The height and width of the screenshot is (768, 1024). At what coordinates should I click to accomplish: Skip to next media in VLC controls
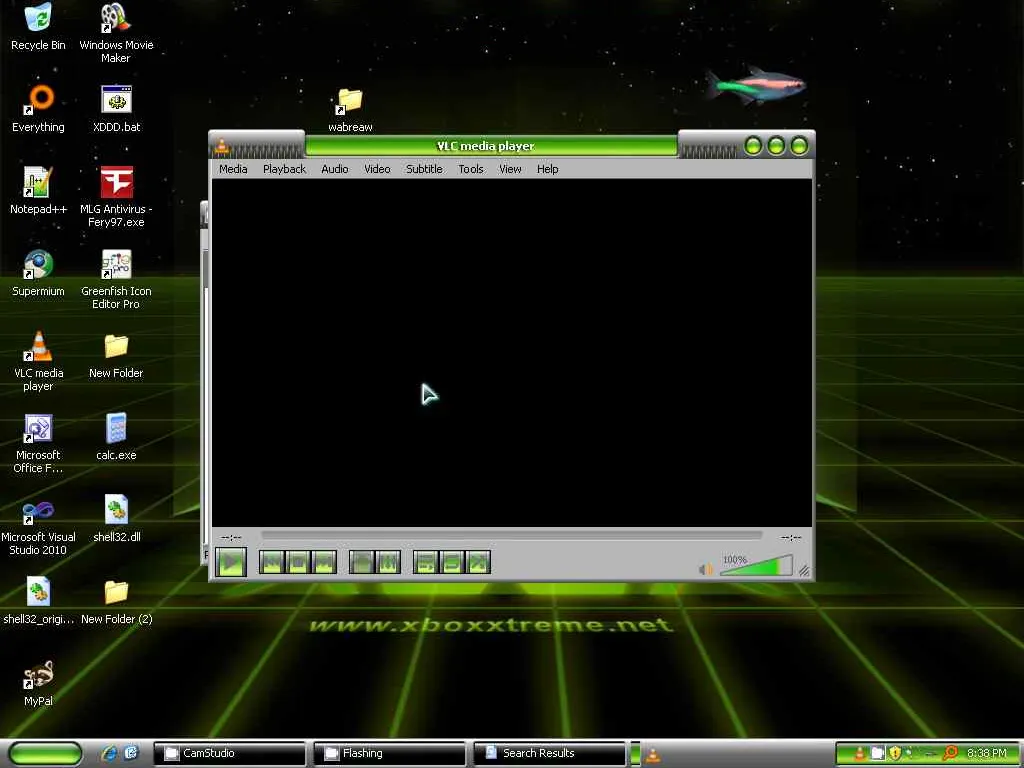(324, 562)
